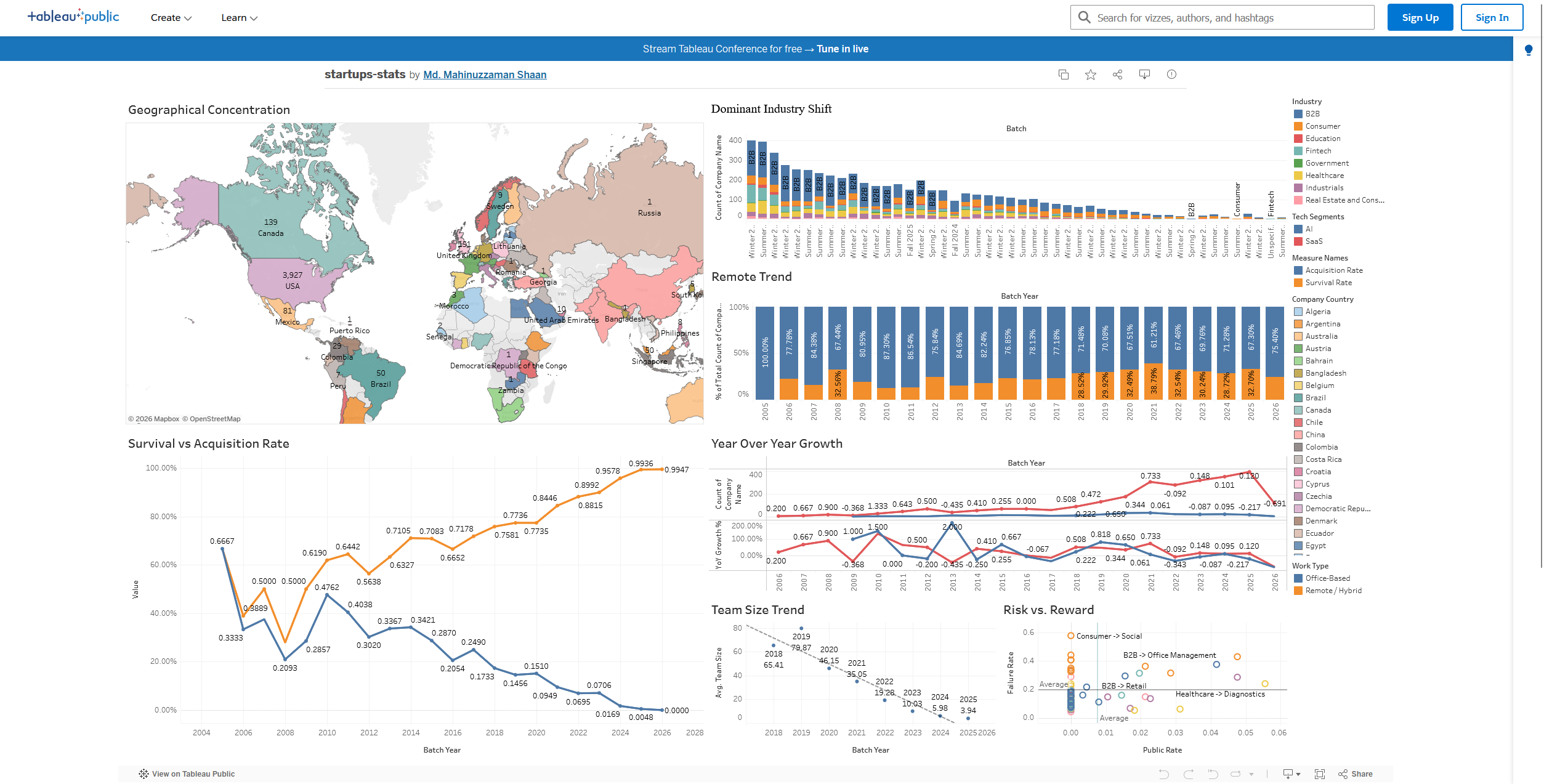The image size is (1544, 784).
Task: Click the Revert icon in bottom toolbar
Action: click(x=1213, y=774)
